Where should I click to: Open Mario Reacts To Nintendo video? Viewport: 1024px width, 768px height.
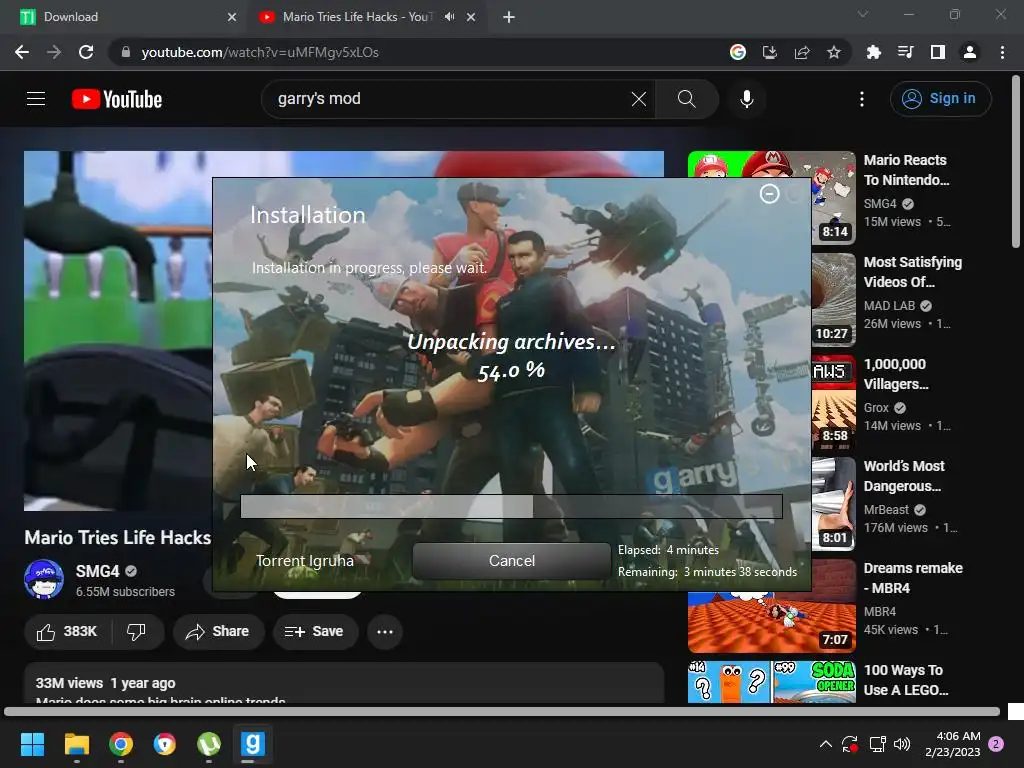click(906, 170)
